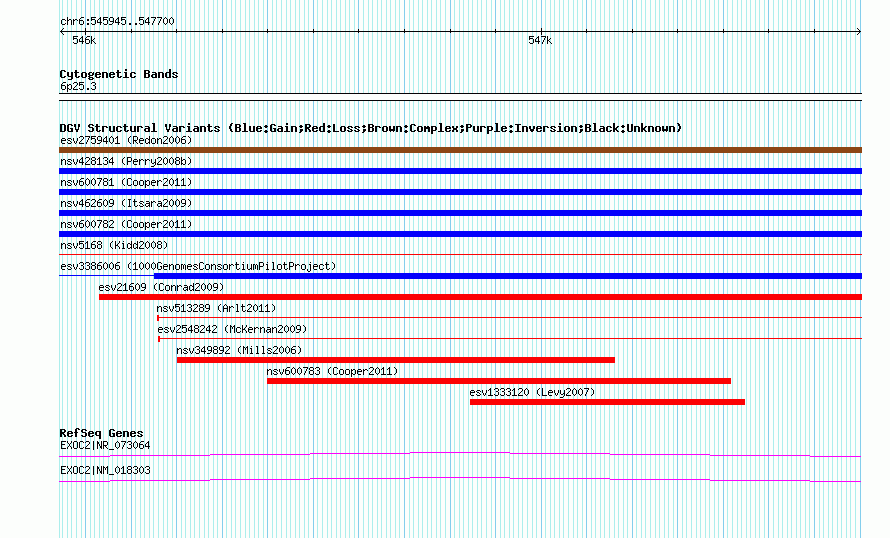Image resolution: width=890 pixels, height=538 pixels.
Task: Select gene label EXOC2|NM_018303
Action: coord(105,470)
